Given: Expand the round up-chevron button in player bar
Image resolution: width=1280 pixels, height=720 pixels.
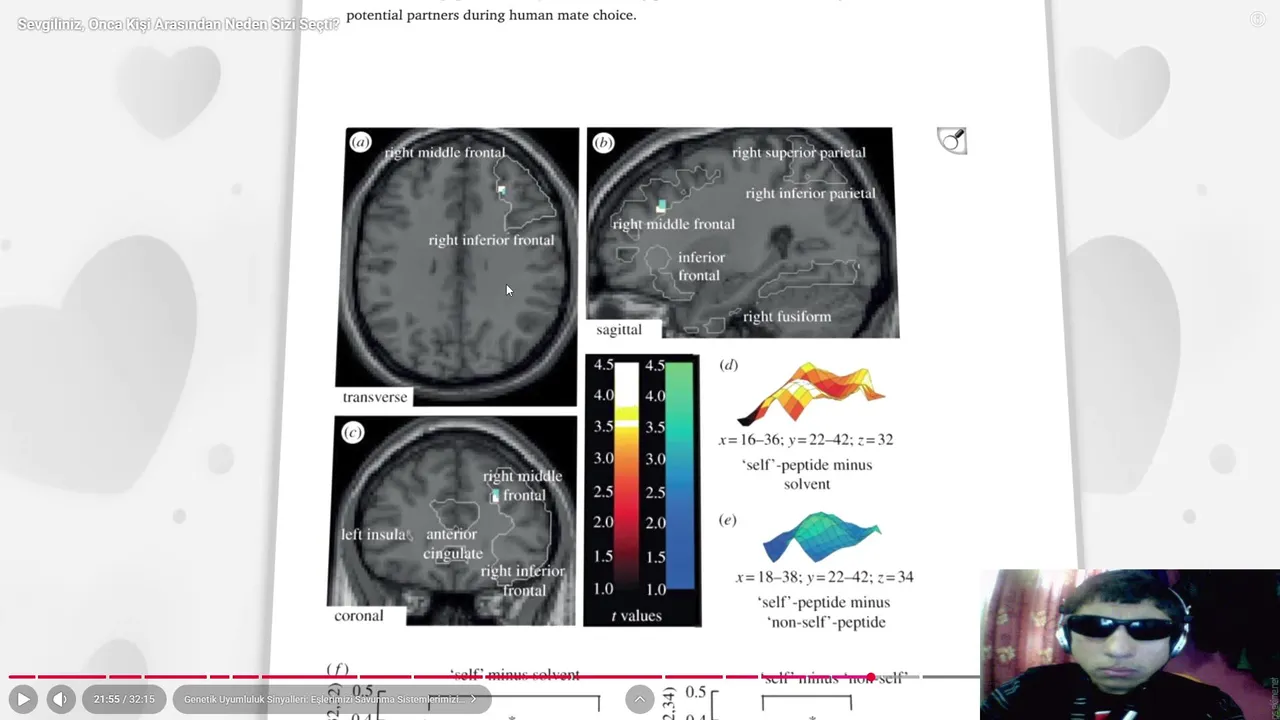Looking at the screenshot, I should [640, 699].
